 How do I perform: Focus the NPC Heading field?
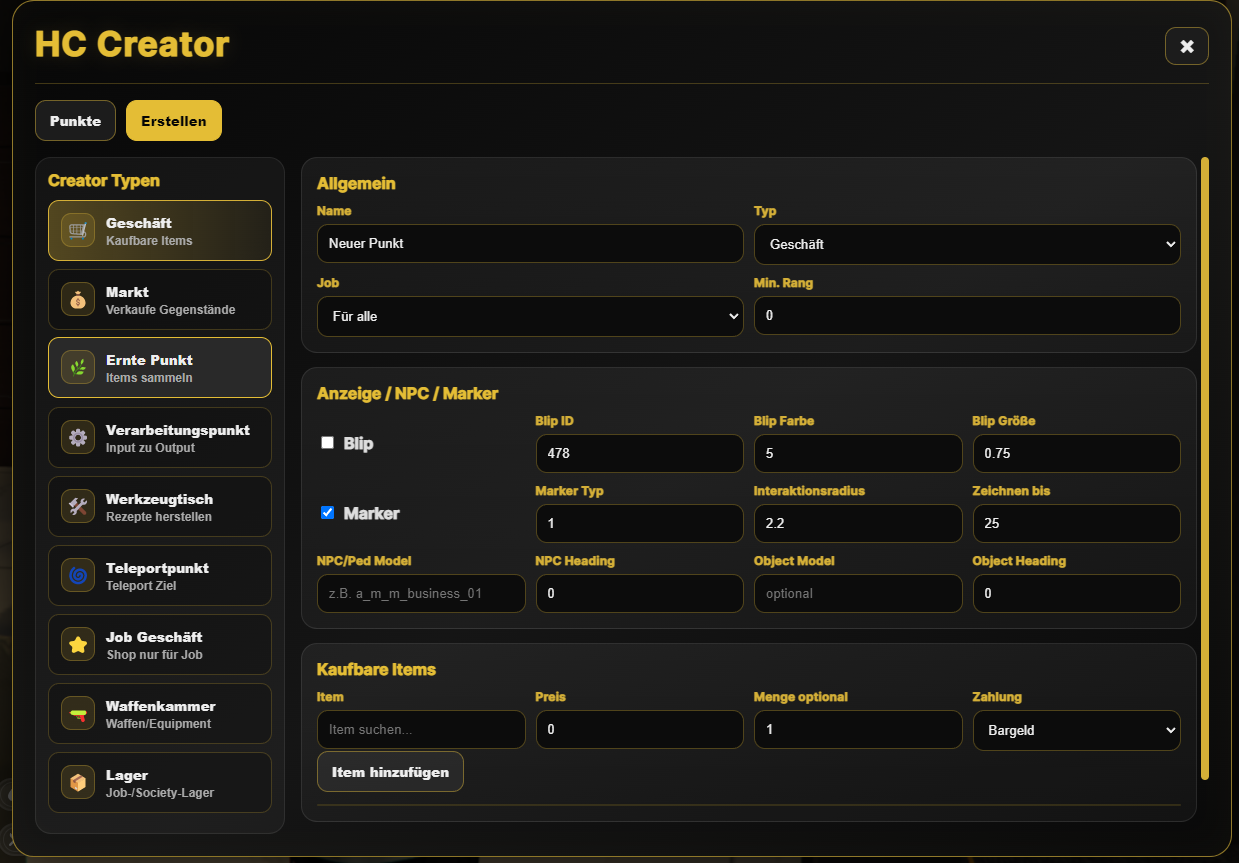tap(640, 593)
